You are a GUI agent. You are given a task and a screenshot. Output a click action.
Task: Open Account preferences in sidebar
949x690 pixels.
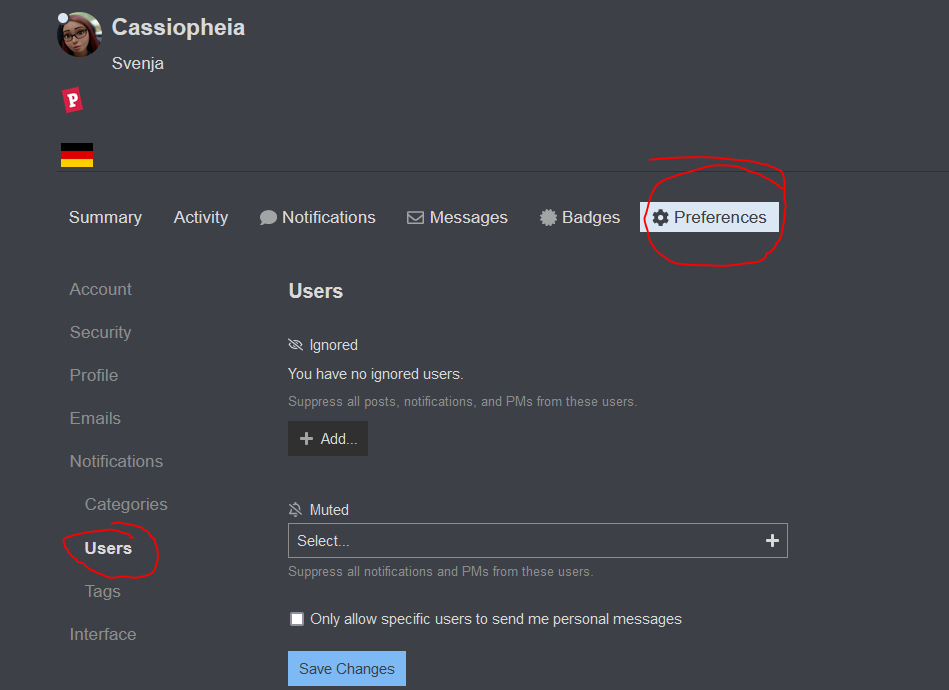(100, 289)
